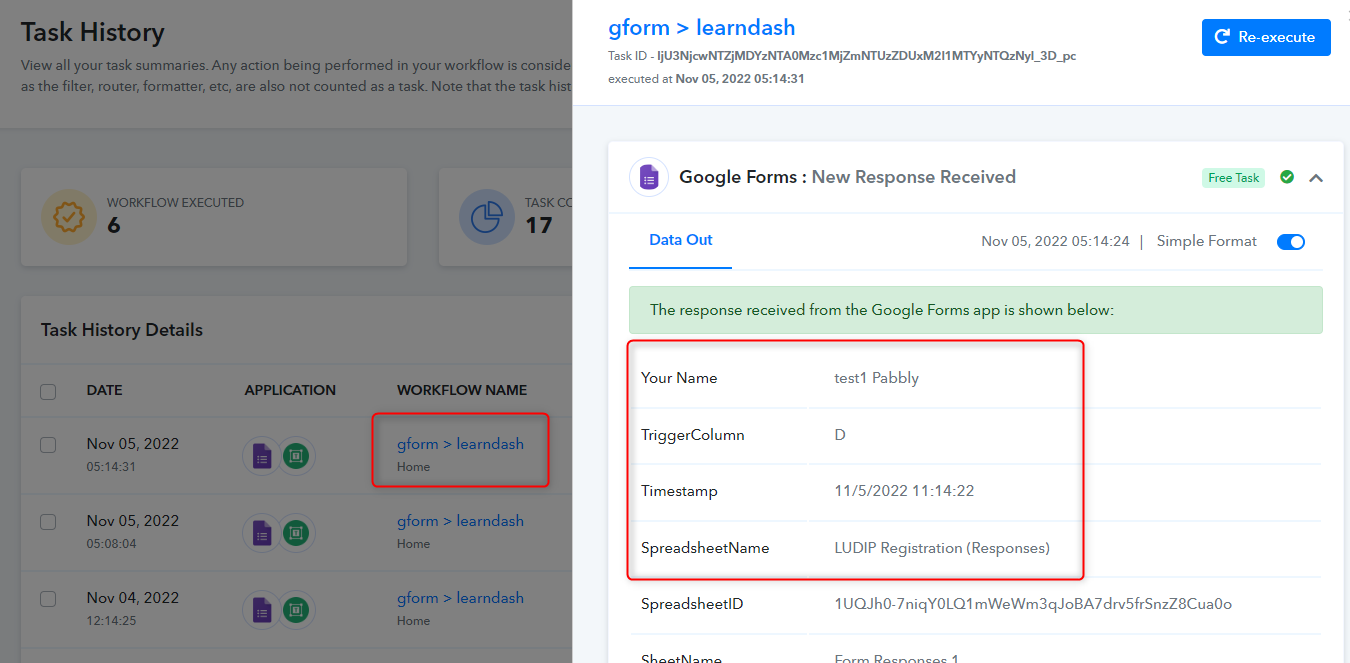Tick the checkbox for Nov 04, 2022 task
1350x663 pixels.
pos(48,599)
